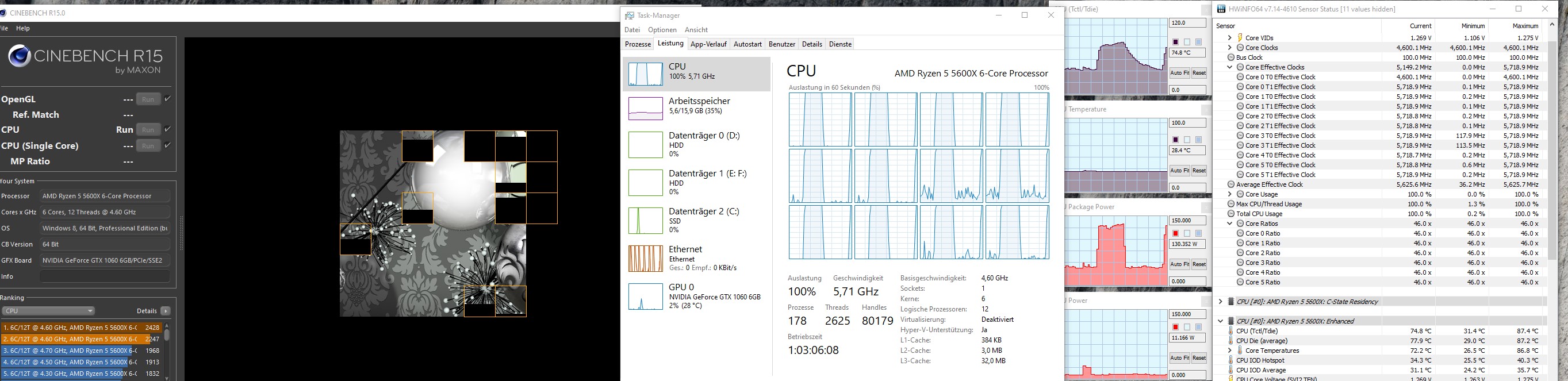Click red color swatch on Package Power graph
The width and height of the screenshot is (1568, 381).
tap(1175, 234)
